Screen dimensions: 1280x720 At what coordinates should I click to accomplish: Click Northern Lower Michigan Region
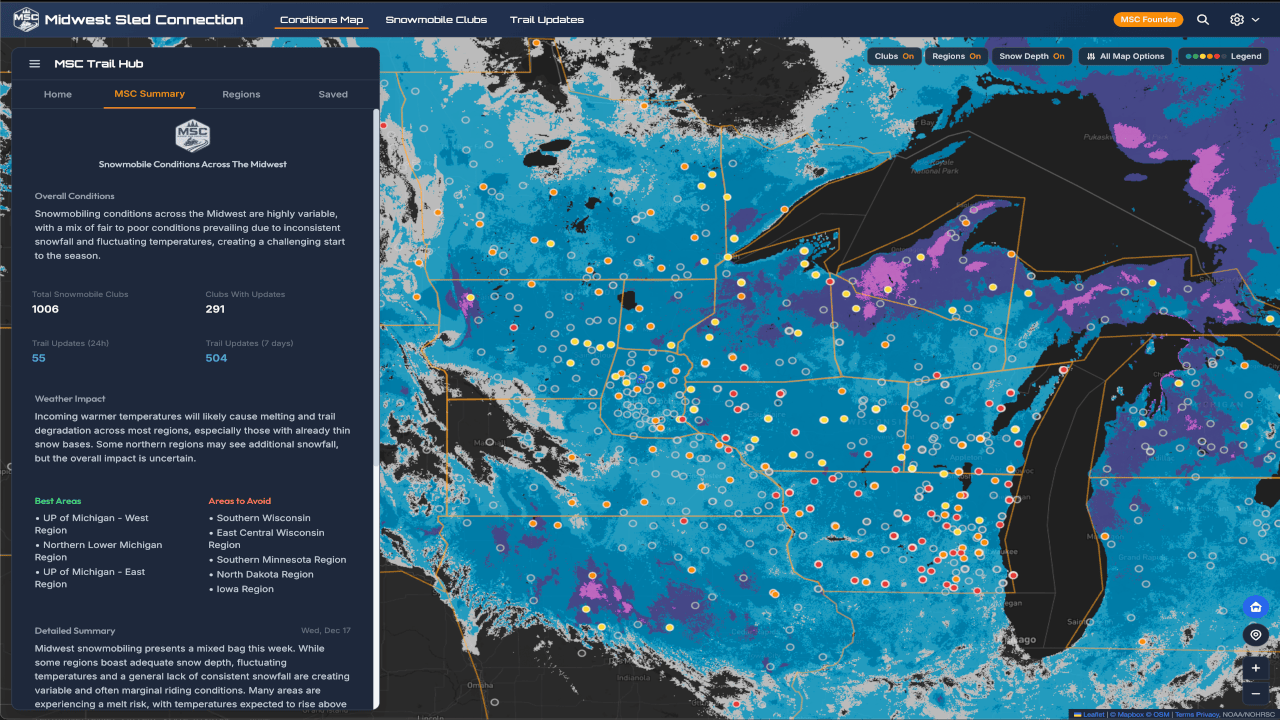[98, 551]
